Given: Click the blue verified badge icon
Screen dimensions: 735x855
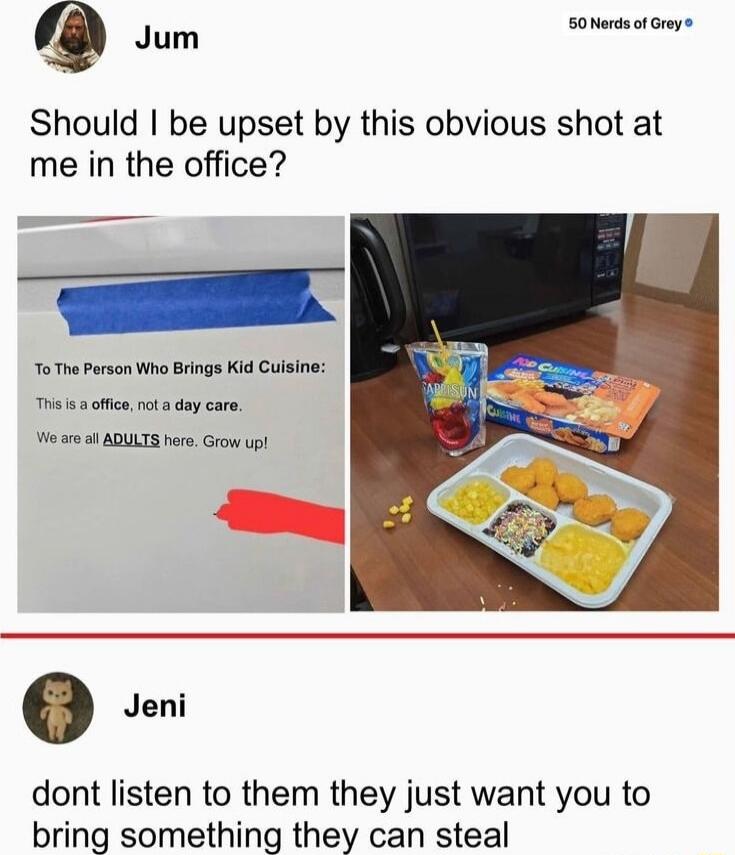Looking at the screenshot, I should [x=689, y=23].
